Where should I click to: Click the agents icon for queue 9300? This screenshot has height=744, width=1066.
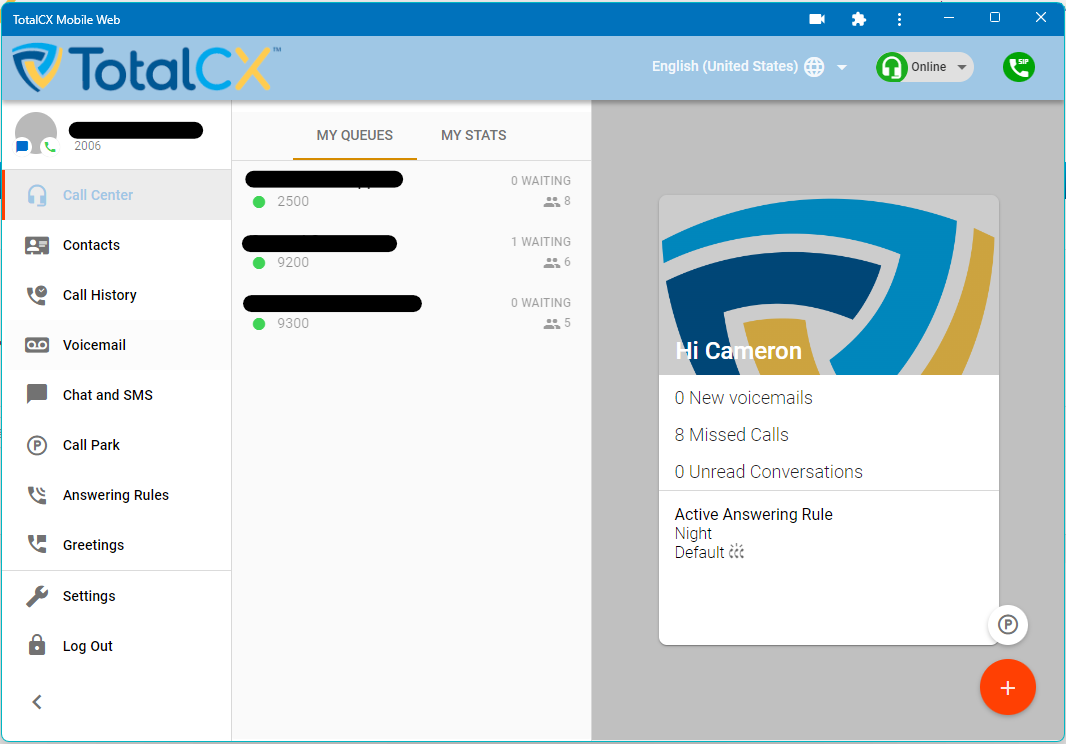(x=551, y=324)
